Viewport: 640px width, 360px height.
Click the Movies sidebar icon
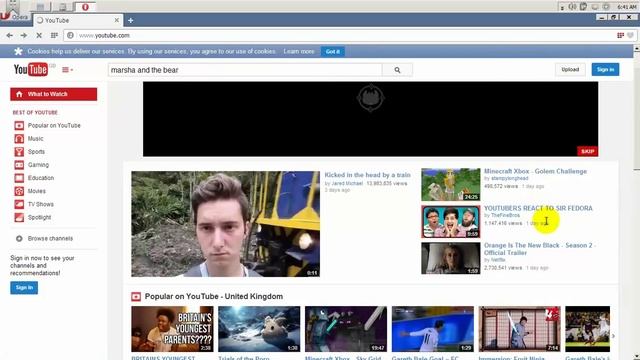click(19, 191)
